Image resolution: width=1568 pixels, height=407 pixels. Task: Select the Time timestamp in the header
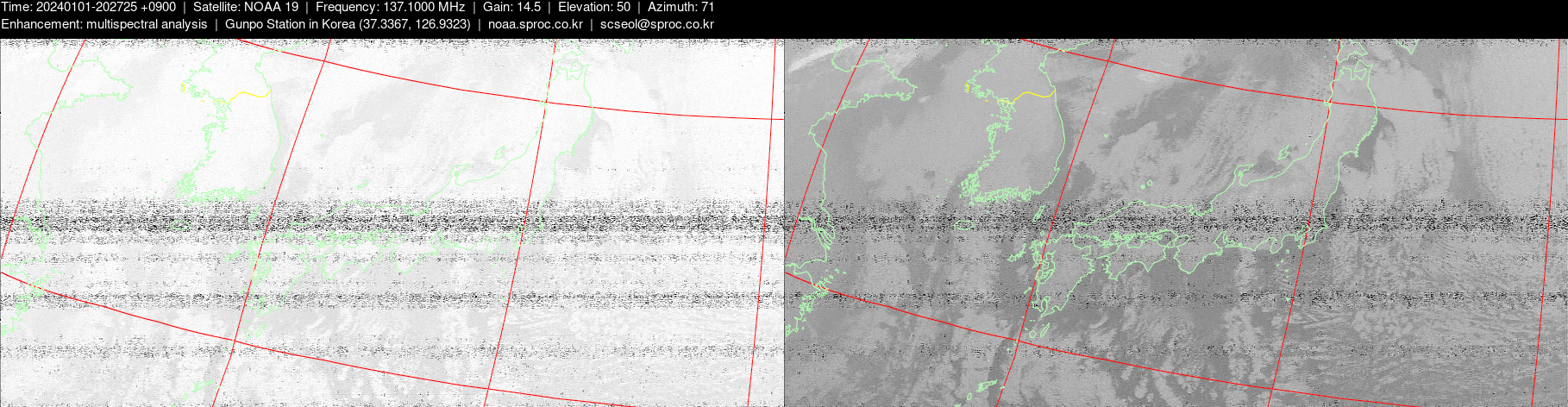tap(88, 7)
